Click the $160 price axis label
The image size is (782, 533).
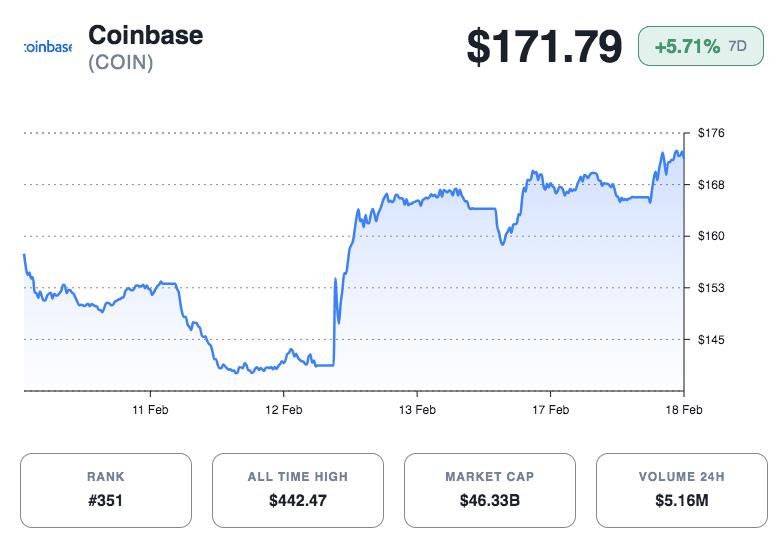click(x=709, y=237)
